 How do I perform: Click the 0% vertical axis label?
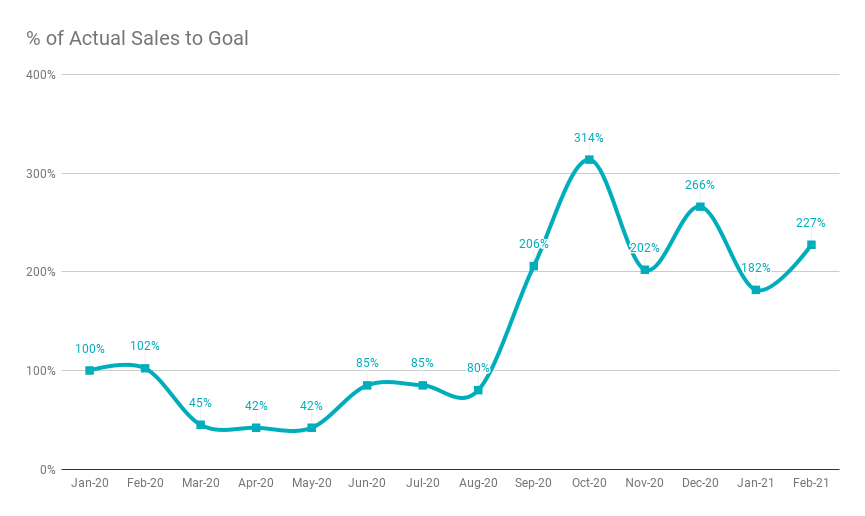coord(46,470)
